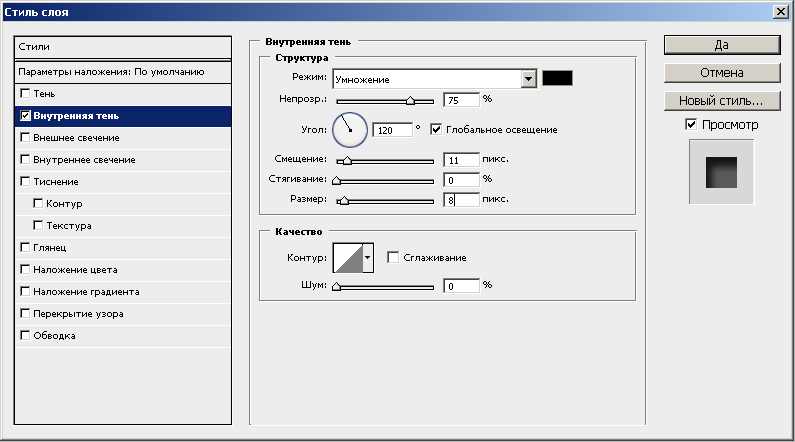Click the Размер size slider
Viewport: 795px width, 442px height.
click(385, 201)
